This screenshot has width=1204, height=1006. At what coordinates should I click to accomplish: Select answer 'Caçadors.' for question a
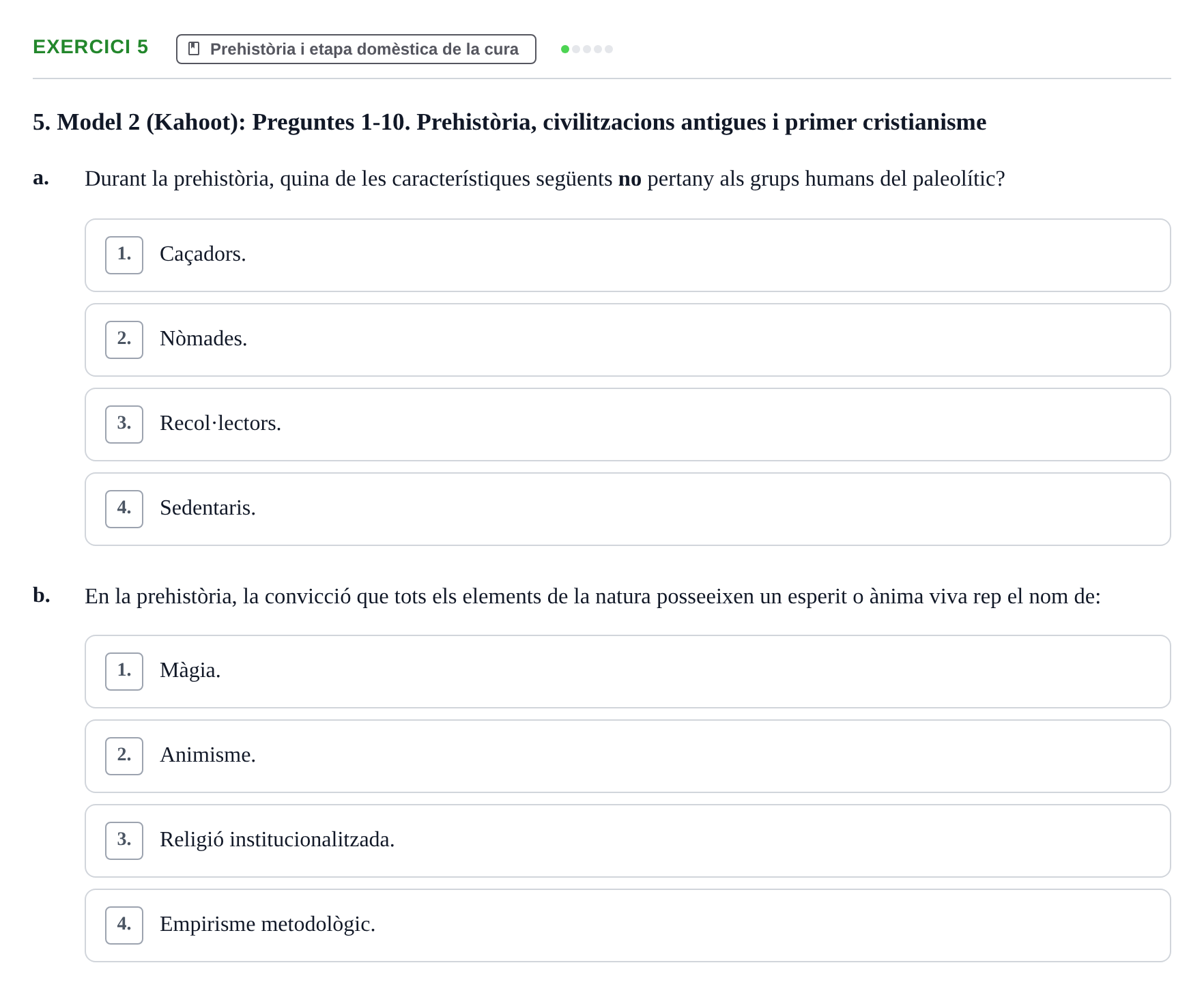pos(627,255)
